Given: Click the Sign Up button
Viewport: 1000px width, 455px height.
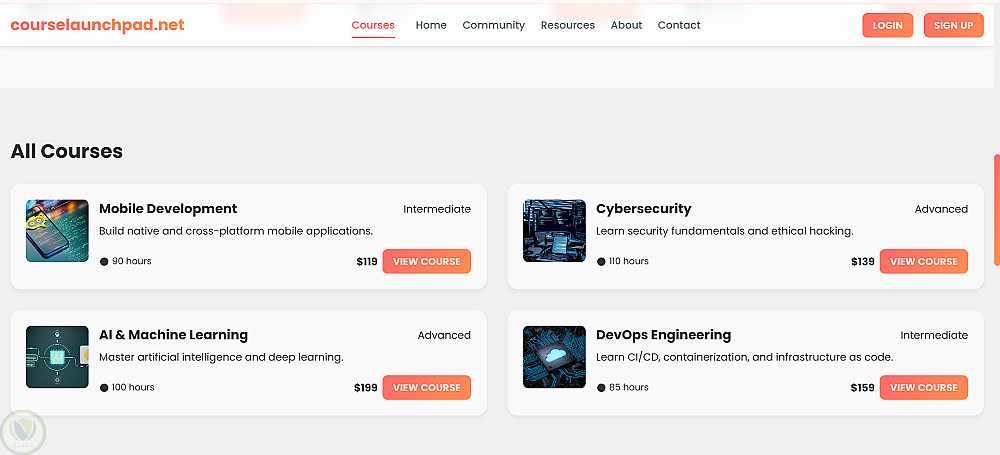Looking at the screenshot, I should point(953,26).
